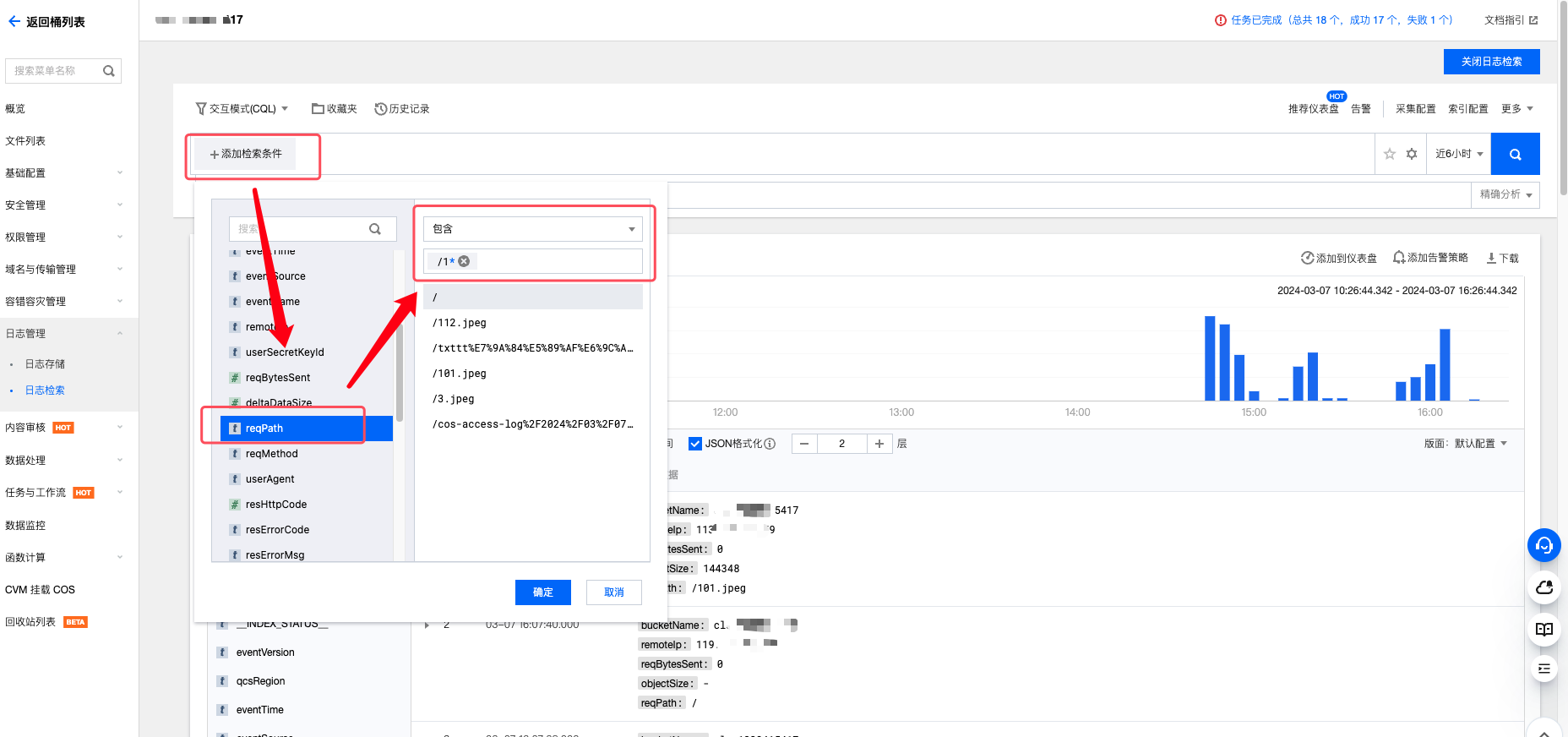Open the documentation book icon
This screenshot has height=737, width=1568.
(1544, 629)
